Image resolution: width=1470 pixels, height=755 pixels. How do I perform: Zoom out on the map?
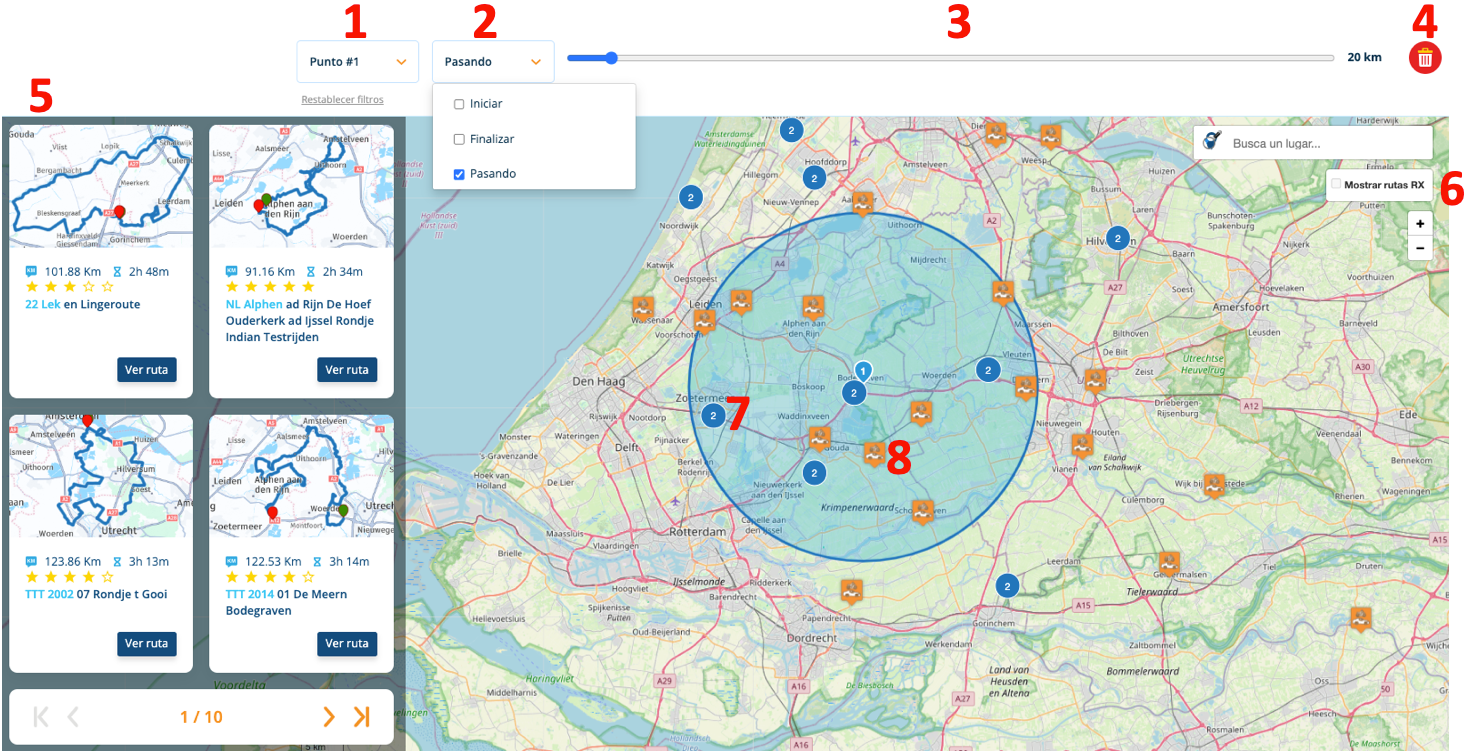coord(1420,248)
